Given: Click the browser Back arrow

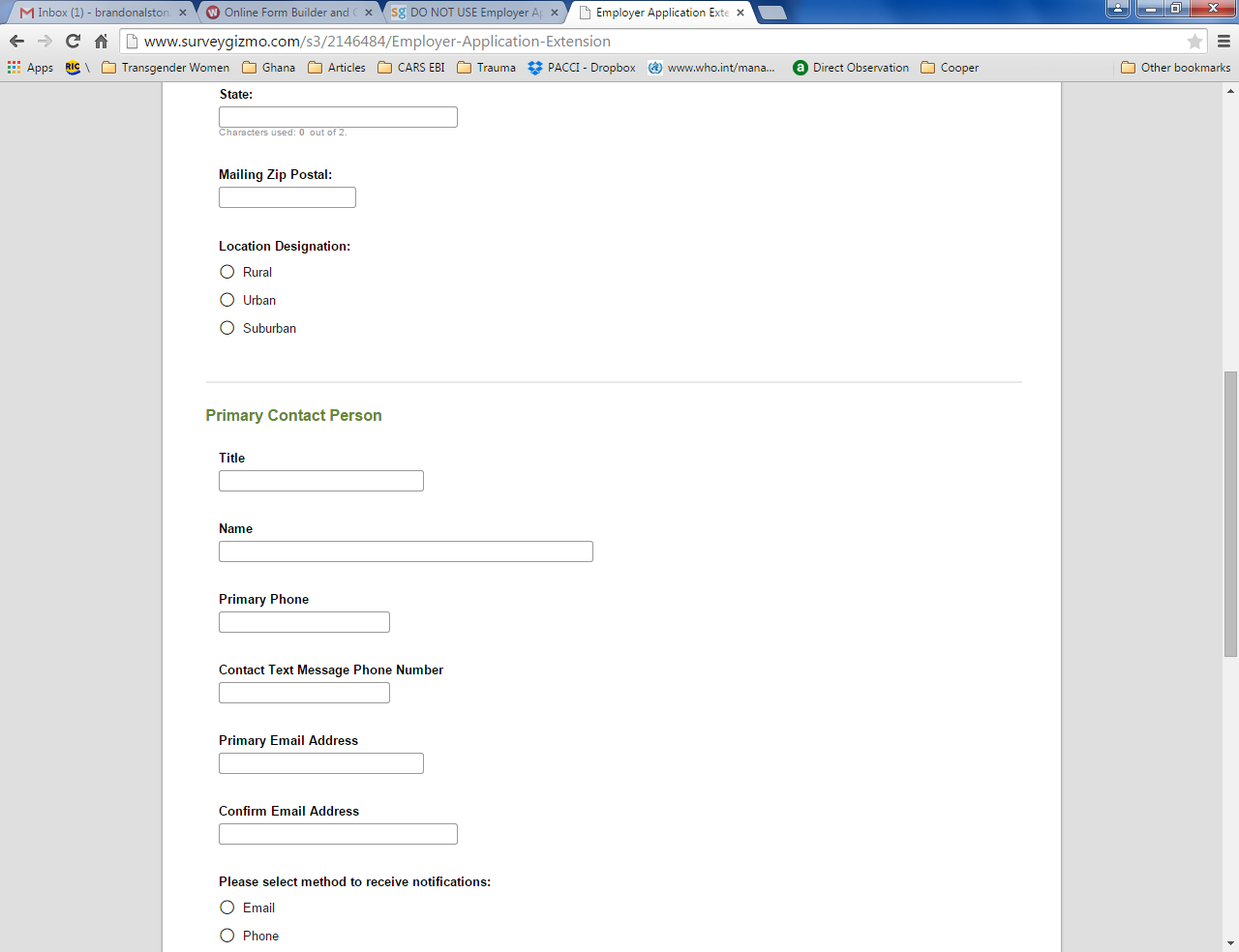Looking at the screenshot, I should tap(16, 41).
